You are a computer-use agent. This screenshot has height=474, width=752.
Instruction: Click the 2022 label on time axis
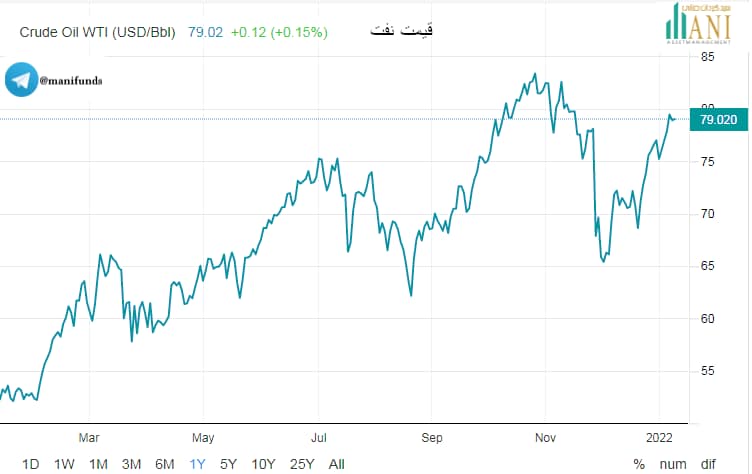(x=659, y=438)
